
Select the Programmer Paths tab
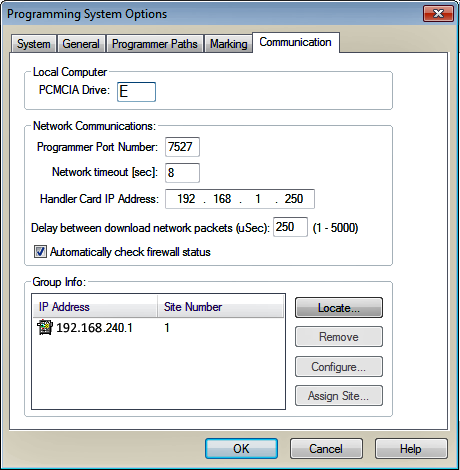pyautogui.click(x=155, y=44)
